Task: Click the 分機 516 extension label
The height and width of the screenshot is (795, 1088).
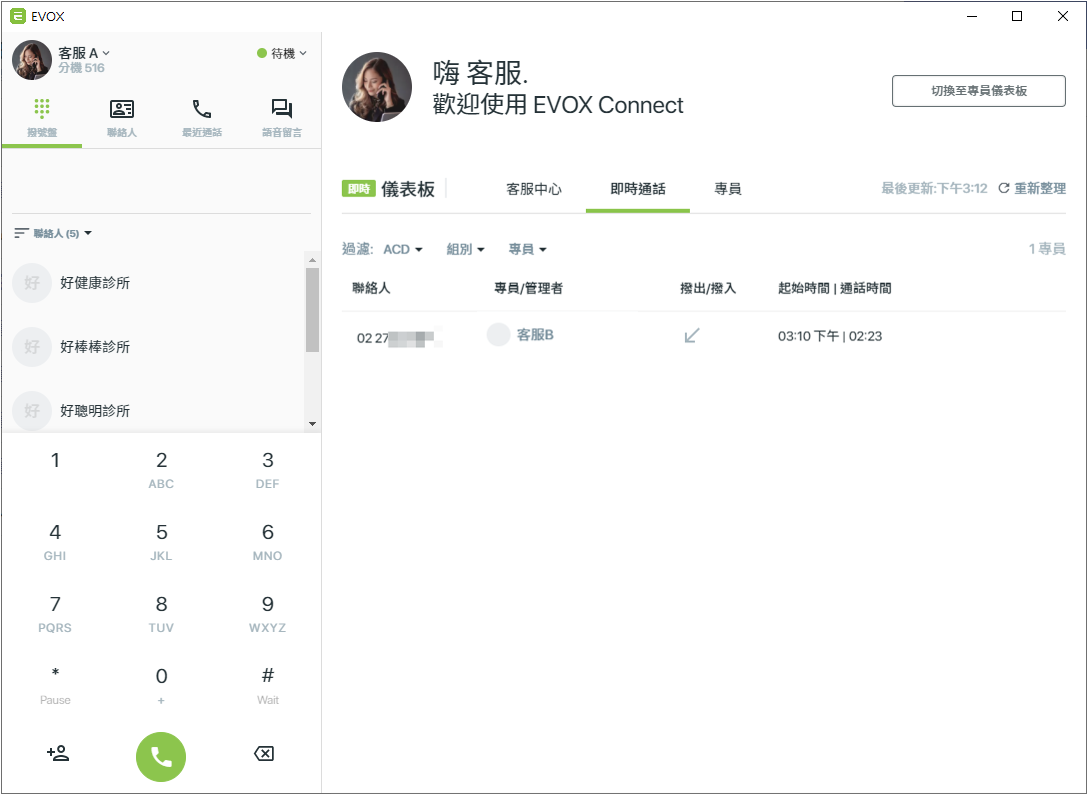Action: click(x=81, y=68)
